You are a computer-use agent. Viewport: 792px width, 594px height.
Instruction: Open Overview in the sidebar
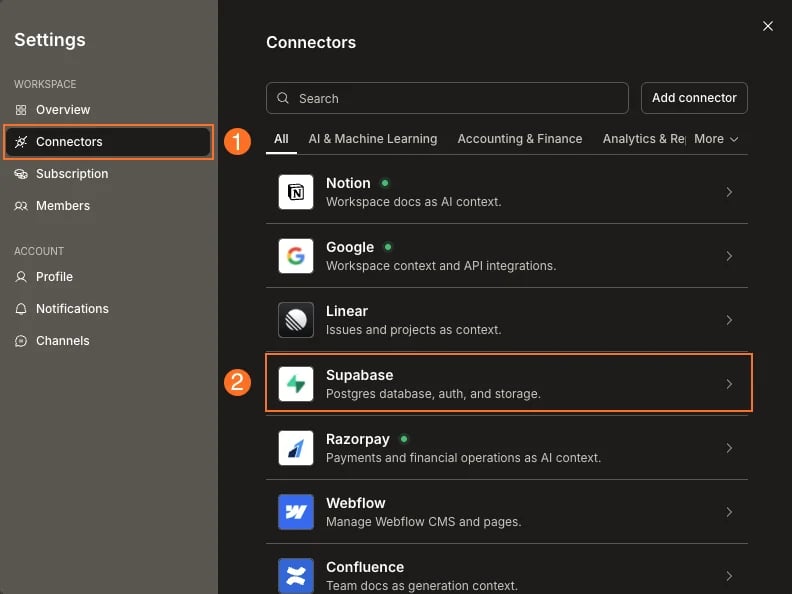107,110
